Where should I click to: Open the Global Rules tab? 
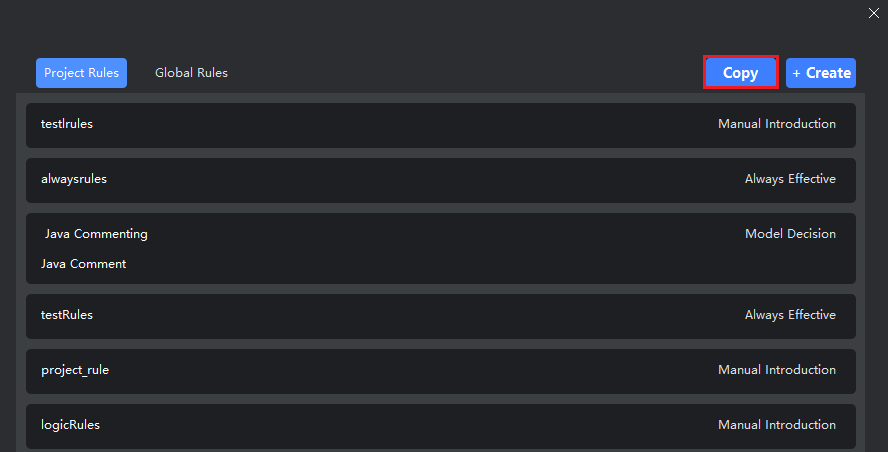click(191, 73)
